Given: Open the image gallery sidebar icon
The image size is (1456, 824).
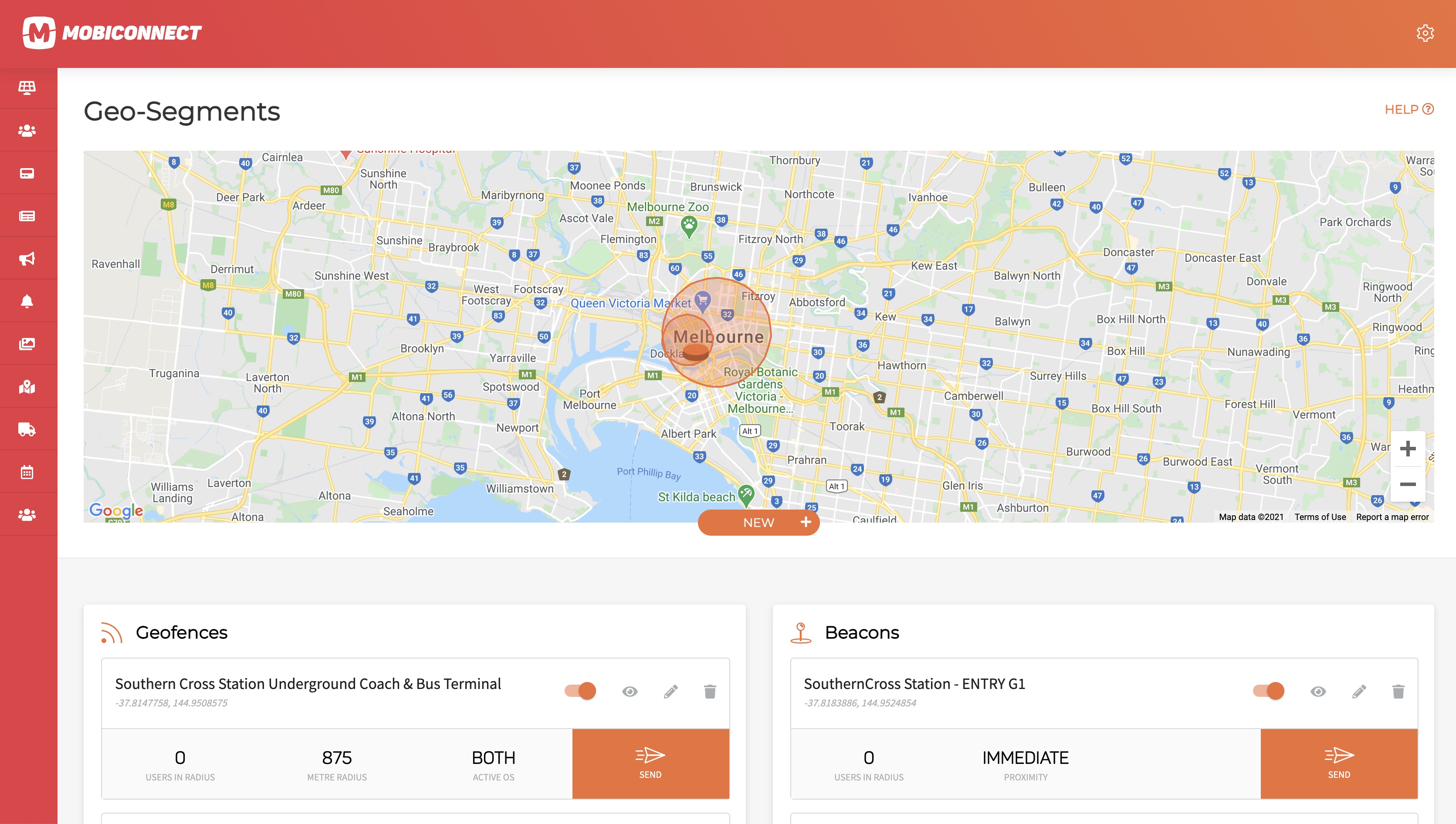Looking at the screenshot, I should click(x=27, y=344).
